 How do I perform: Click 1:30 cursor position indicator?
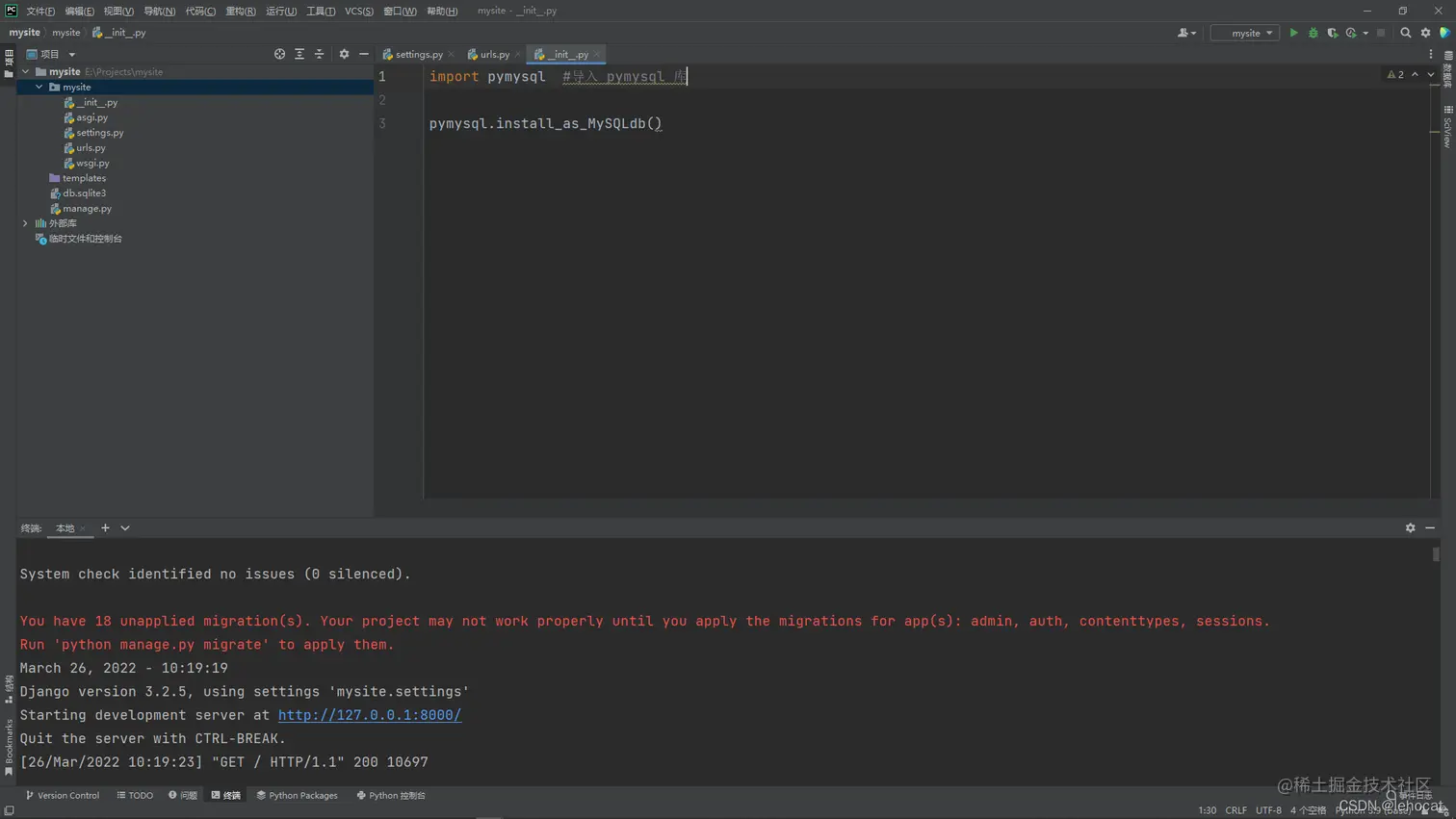pos(1207,810)
